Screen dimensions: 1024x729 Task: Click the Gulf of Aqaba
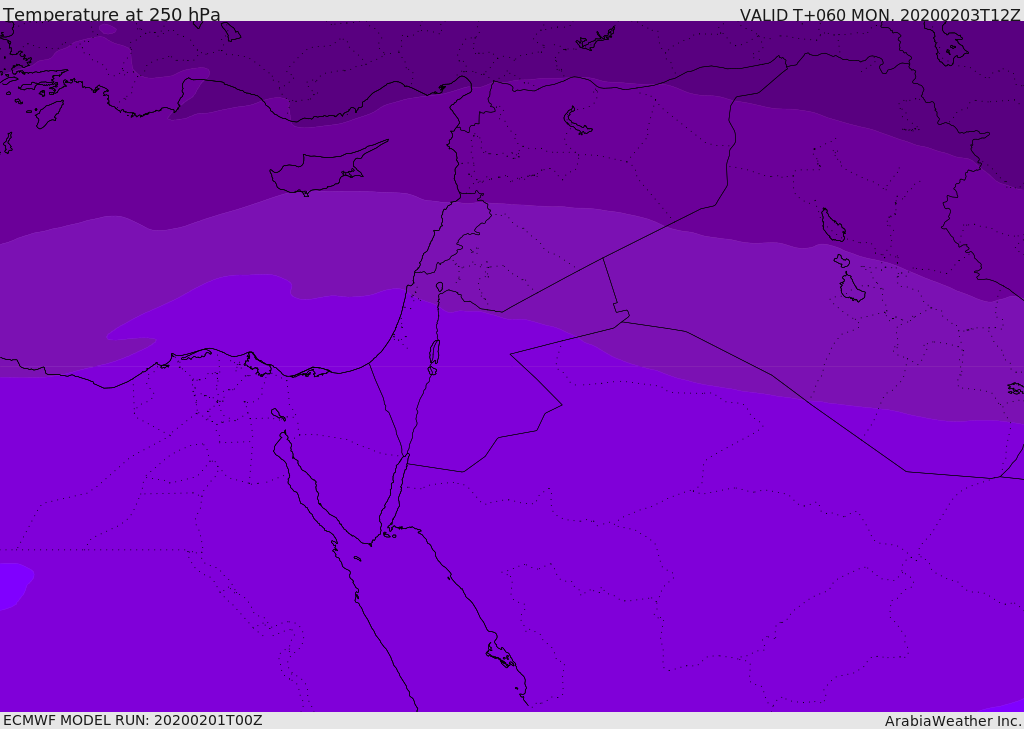400,482
